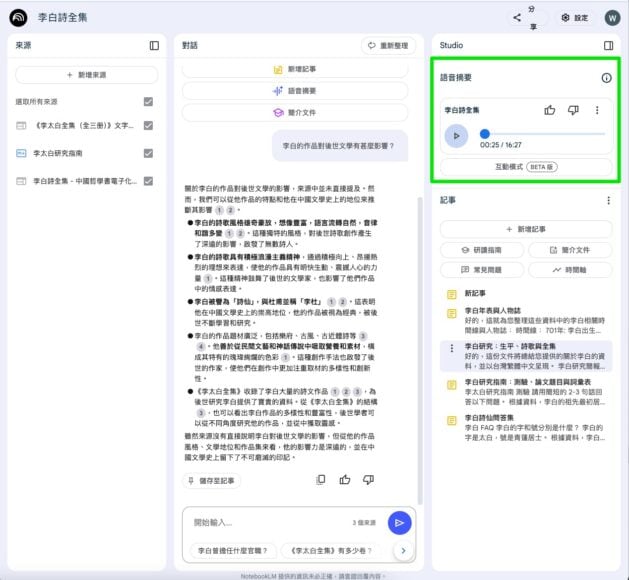This screenshot has width=629, height=580.
Task: Open the 記事 section's three-dot menu
Action: tap(608, 200)
